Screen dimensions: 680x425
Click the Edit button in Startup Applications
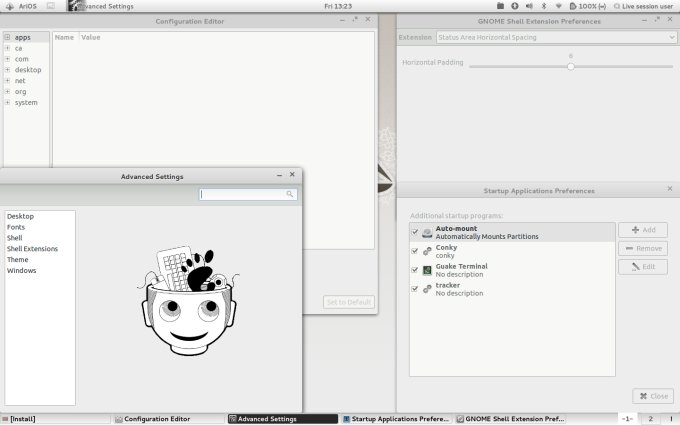point(643,267)
